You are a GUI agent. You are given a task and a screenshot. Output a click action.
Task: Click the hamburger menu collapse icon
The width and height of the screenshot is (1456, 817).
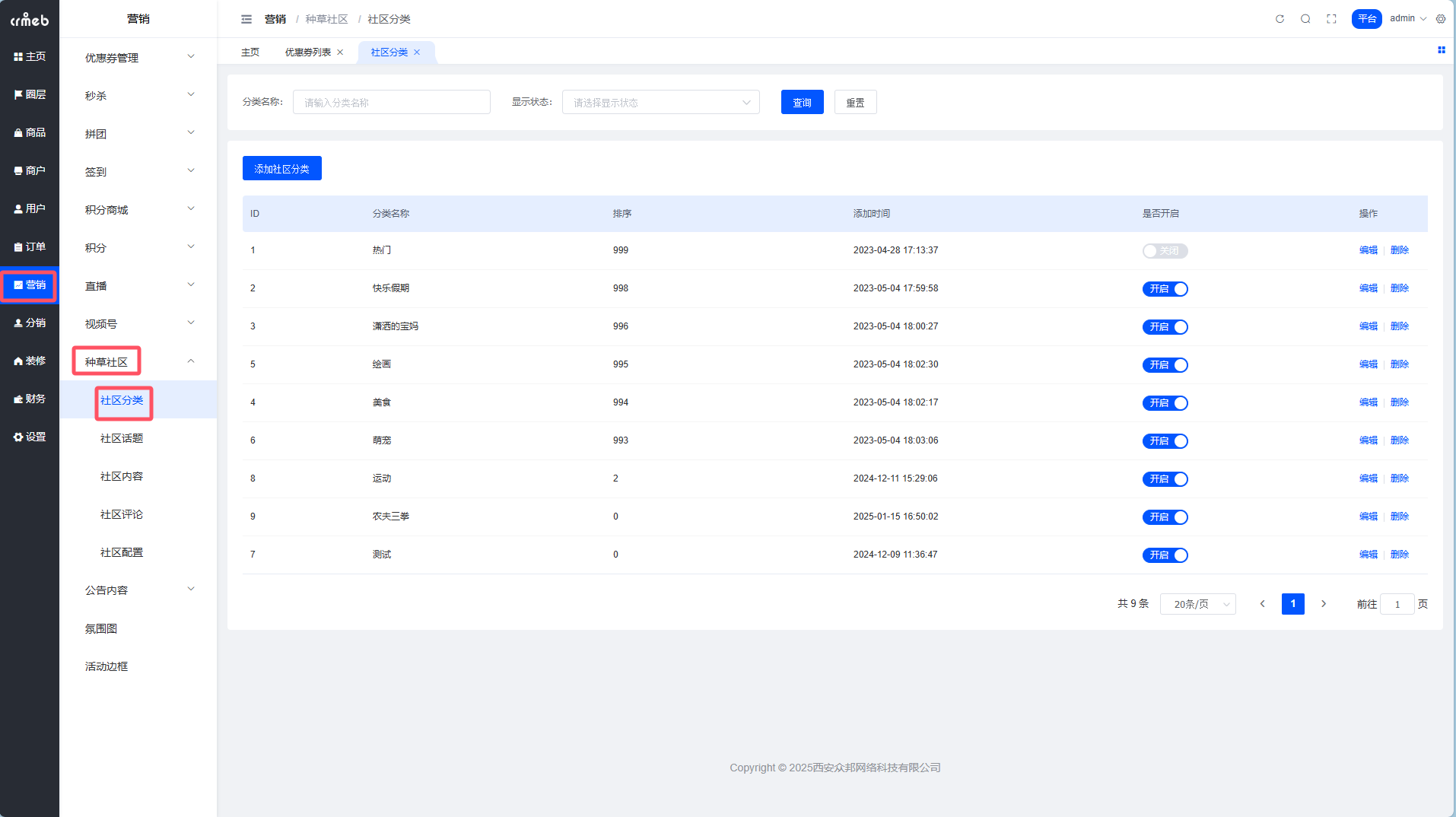(x=246, y=19)
